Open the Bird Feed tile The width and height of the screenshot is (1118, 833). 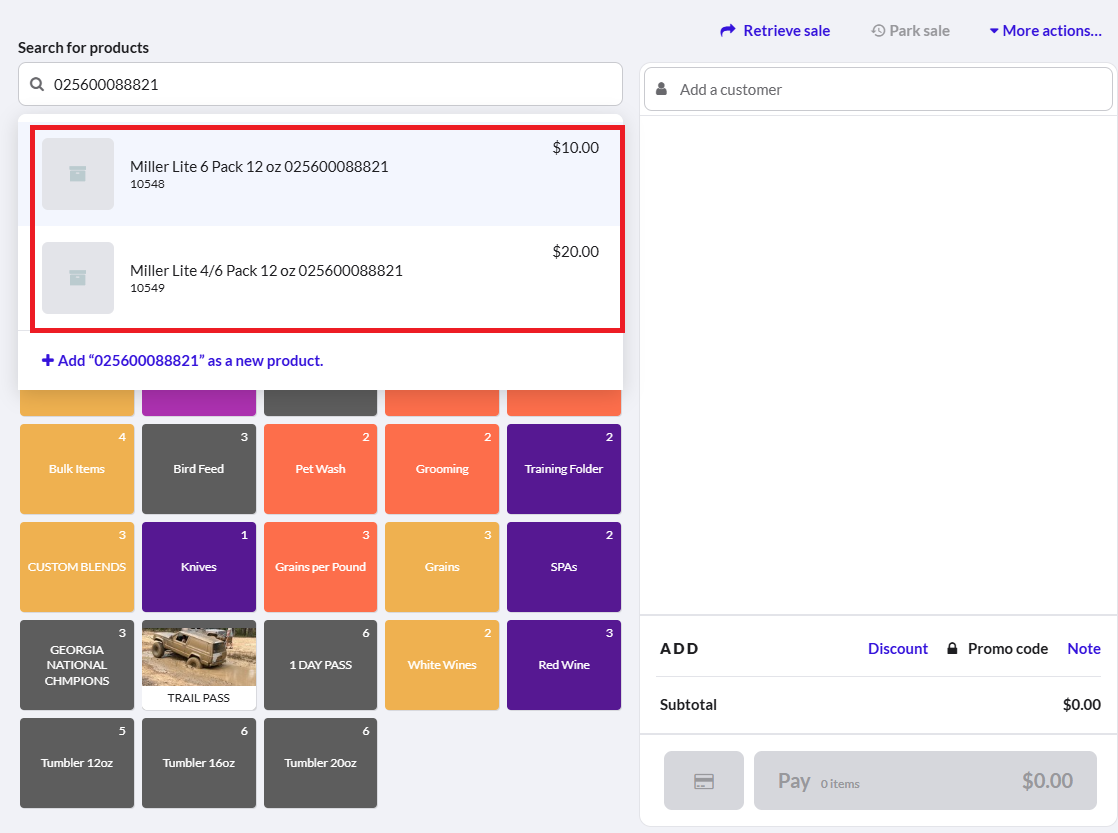point(199,469)
